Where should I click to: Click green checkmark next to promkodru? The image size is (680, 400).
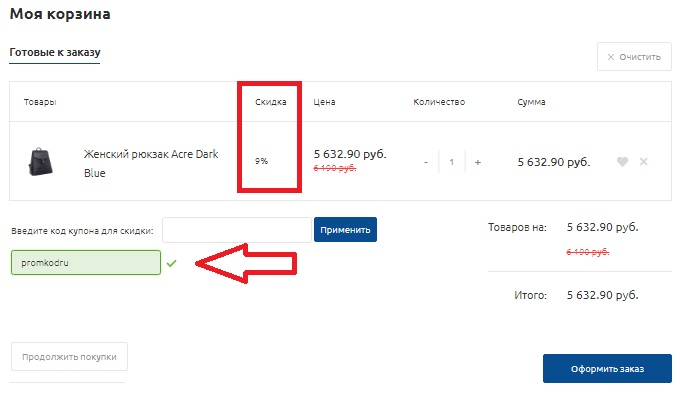(x=172, y=263)
